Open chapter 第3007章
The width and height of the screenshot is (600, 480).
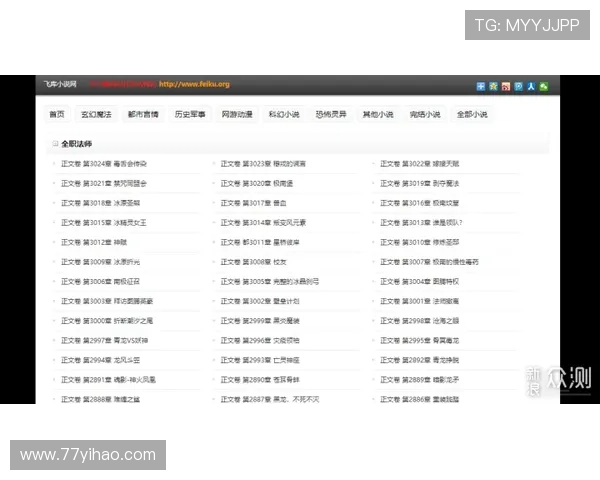429,262
